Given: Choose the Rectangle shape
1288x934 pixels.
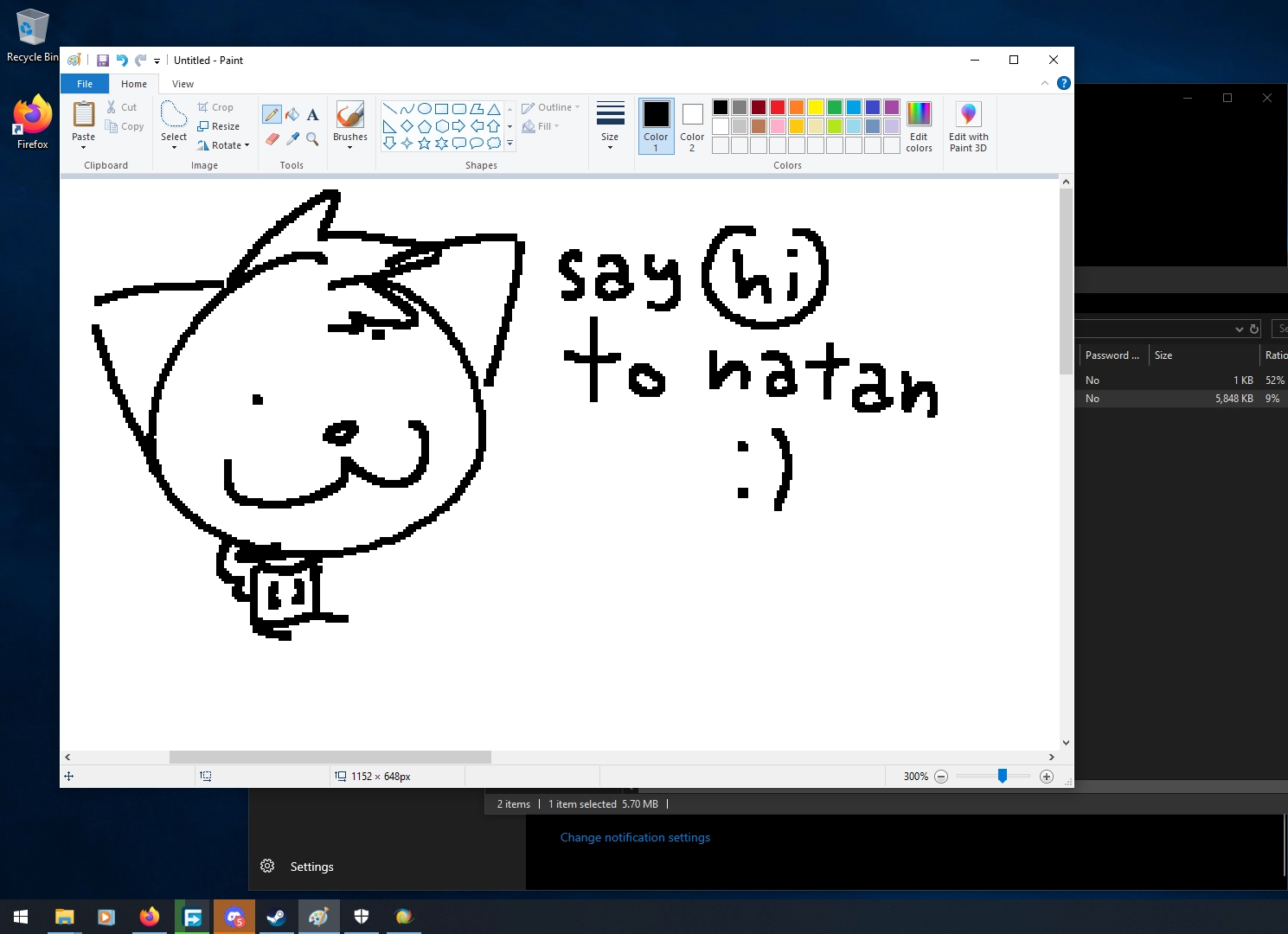Looking at the screenshot, I should point(442,109).
